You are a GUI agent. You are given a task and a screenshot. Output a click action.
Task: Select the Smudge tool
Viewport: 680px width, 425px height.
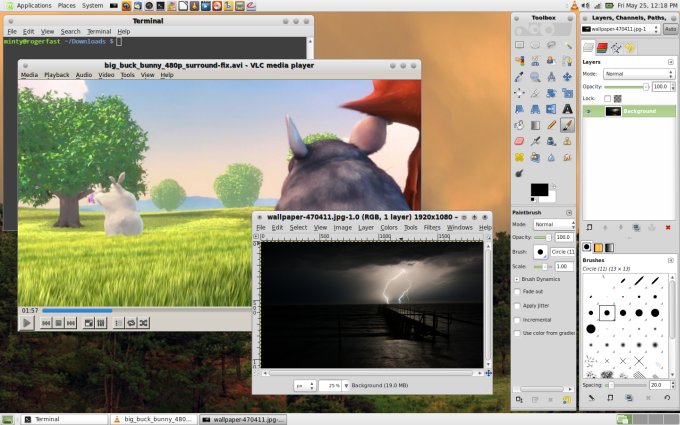point(567,157)
